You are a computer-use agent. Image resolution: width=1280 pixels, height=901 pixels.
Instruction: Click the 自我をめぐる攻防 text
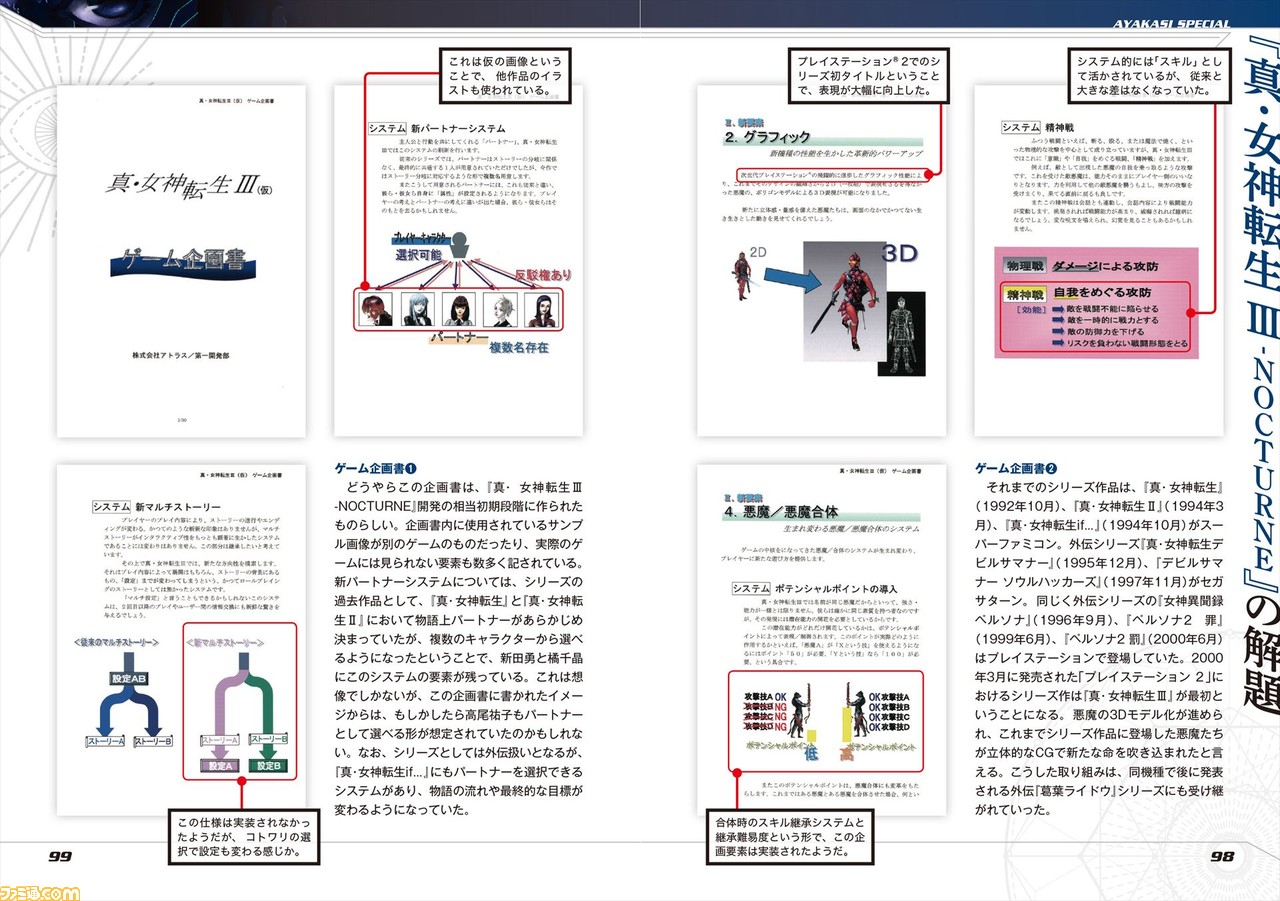(1102, 294)
